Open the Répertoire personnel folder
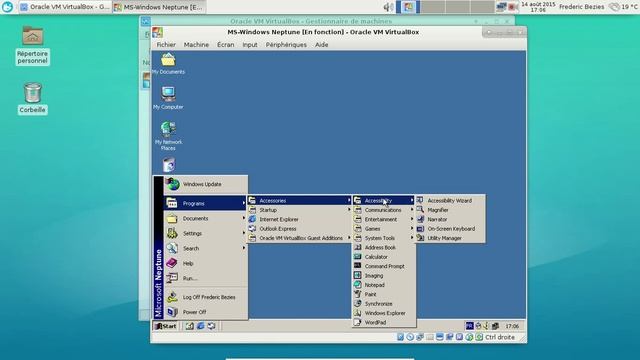Screen dimensions: 640x360 tap(33, 46)
